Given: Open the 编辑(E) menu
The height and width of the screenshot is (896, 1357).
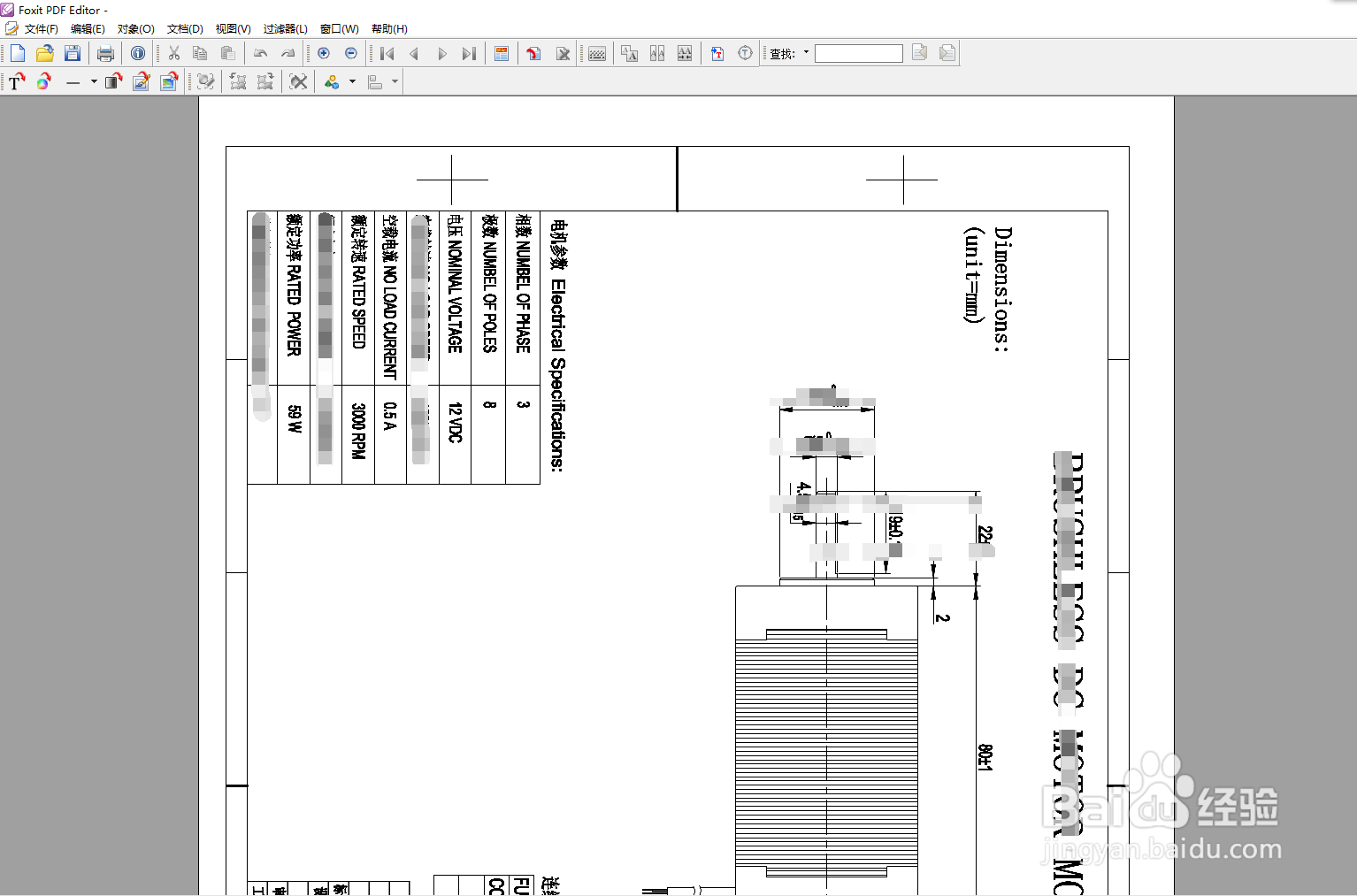Looking at the screenshot, I should 88,29.
